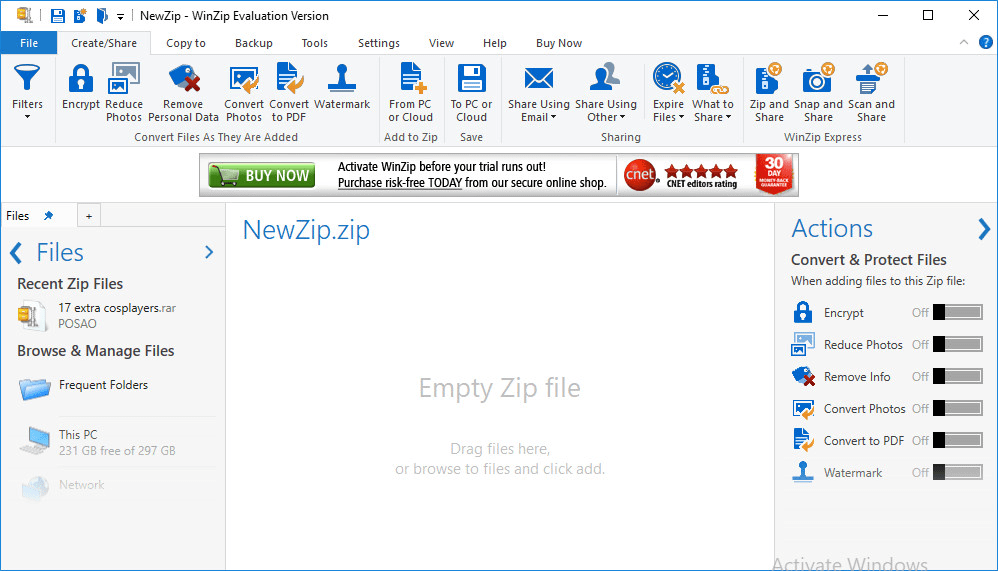998x571 pixels.
Task: Go back with the Files panel left chevron
Action: [16, 253]
